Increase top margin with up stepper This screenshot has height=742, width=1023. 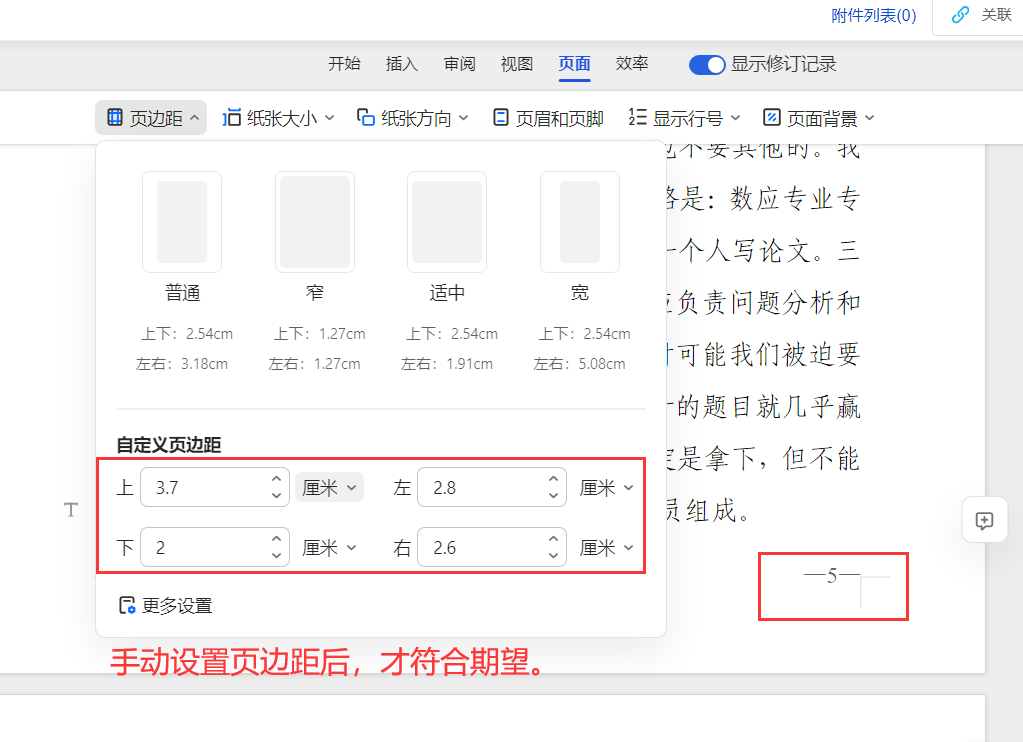coord(277,479)
